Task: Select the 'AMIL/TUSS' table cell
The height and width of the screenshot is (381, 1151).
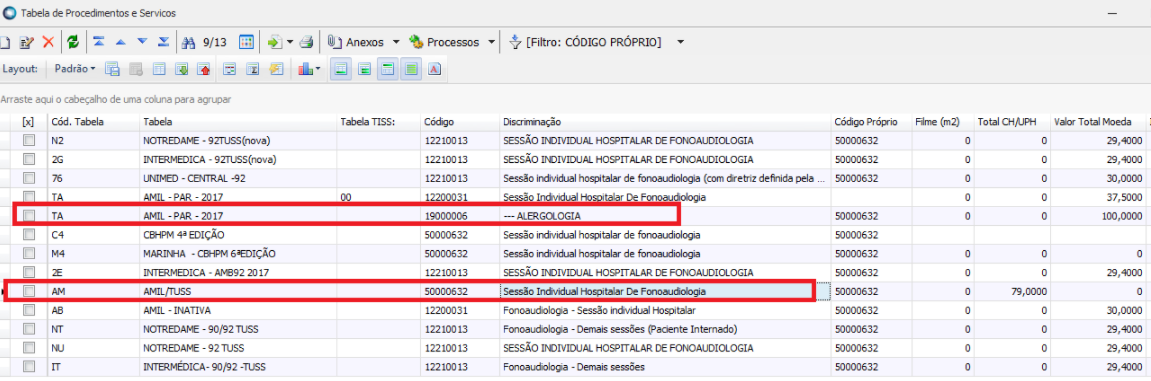Action: [238, 292]
